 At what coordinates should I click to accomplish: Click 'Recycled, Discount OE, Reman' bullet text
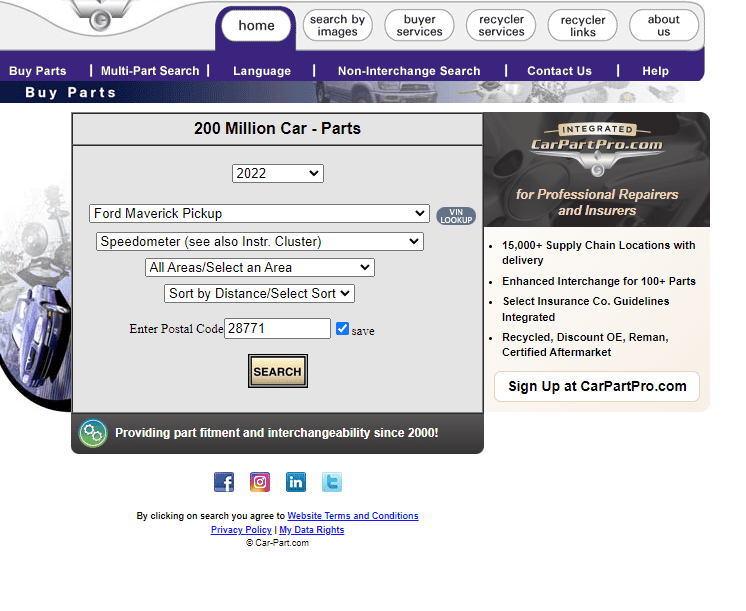point(585,345)
